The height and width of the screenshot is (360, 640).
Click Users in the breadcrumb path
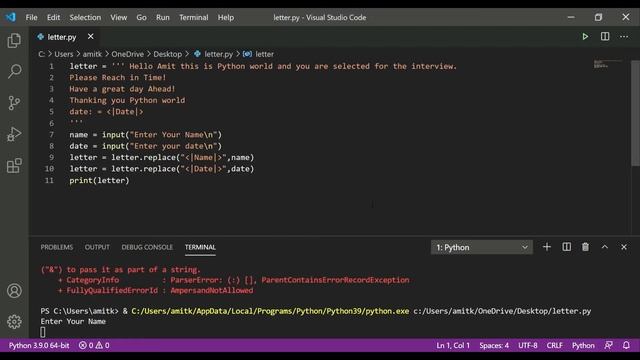(x=64, y=54)
